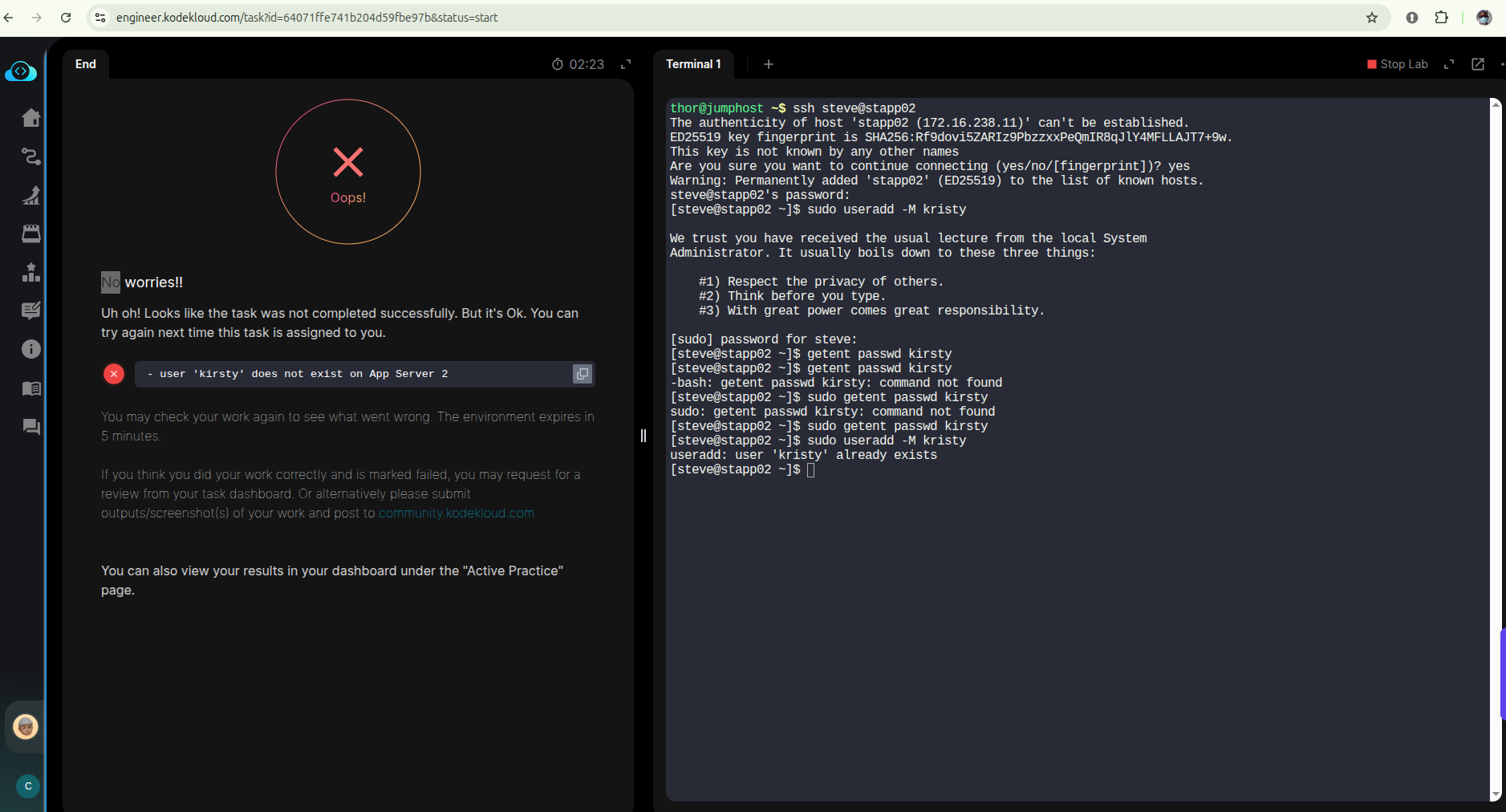The height and width of the screenshot is (812, 1506).
Task: Open the book documentation icon
Action: [30, 388]
